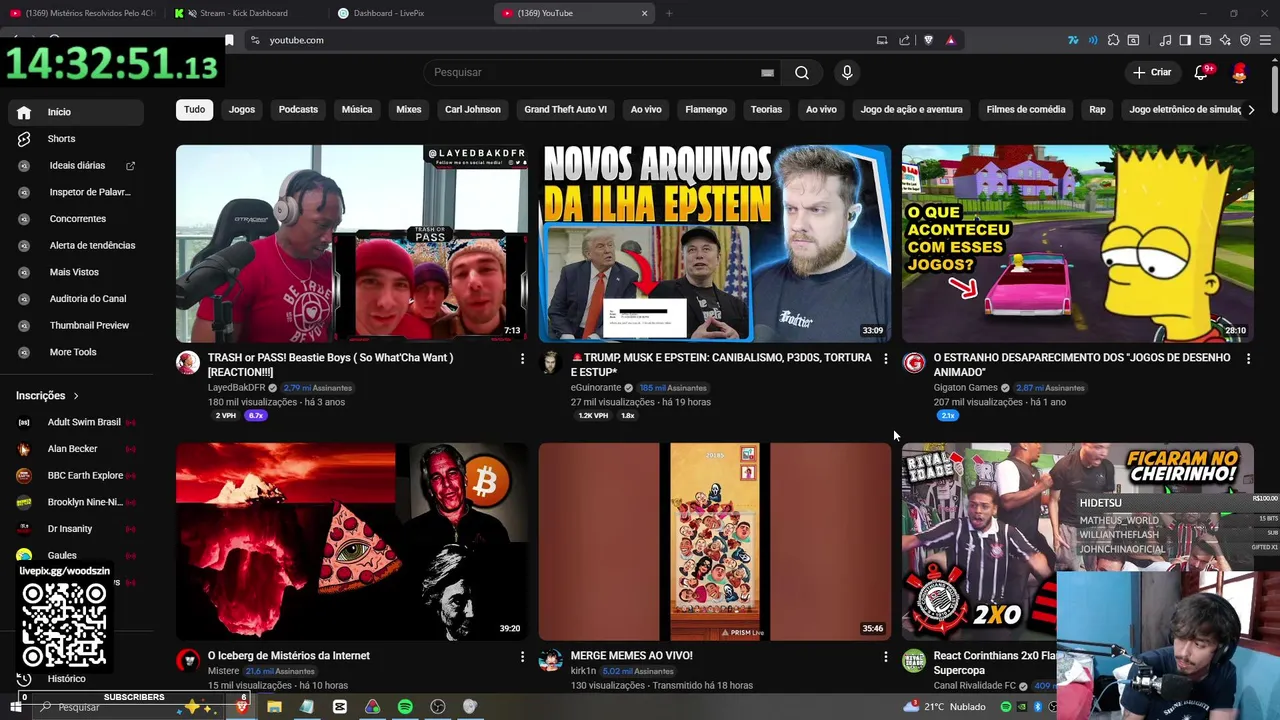The image size is (1280, 720).
Task: Toggle the browser sidebar panel icon
Action: coord(1185,40)
